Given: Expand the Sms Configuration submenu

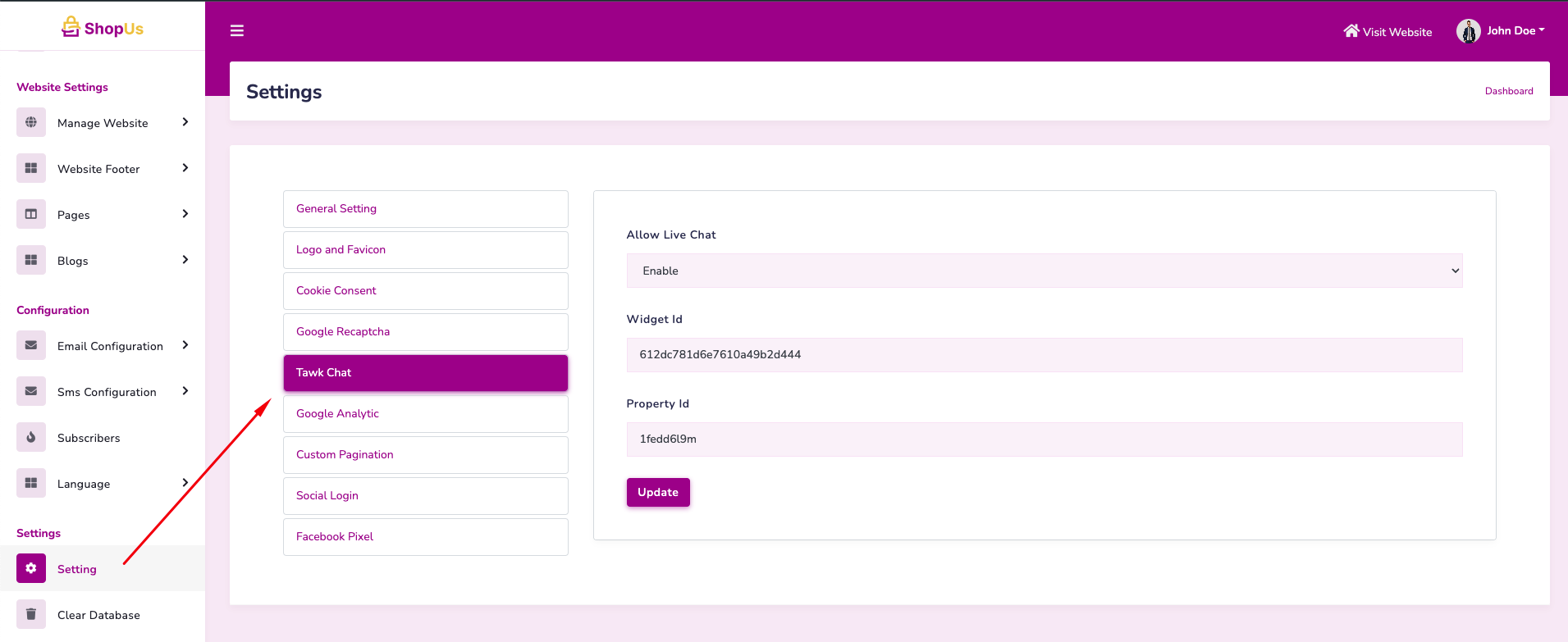Looking at the screenshot, I should tap(185, 391).
